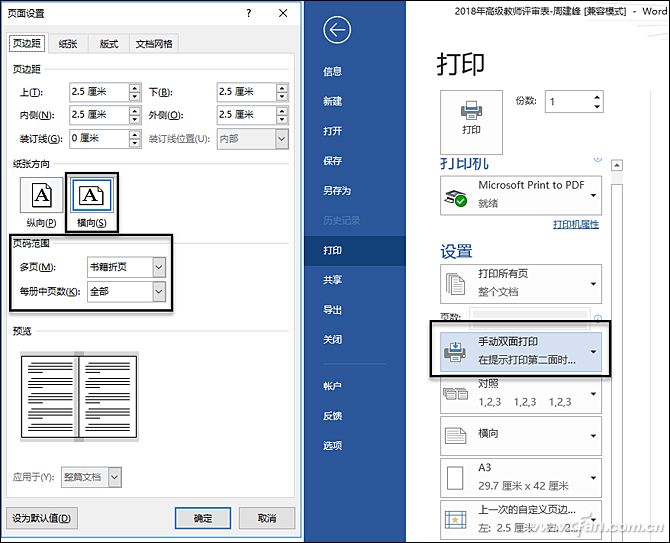Click the back arrow in Word backstage
Viewport: 670px width, 543px height.
337,29
